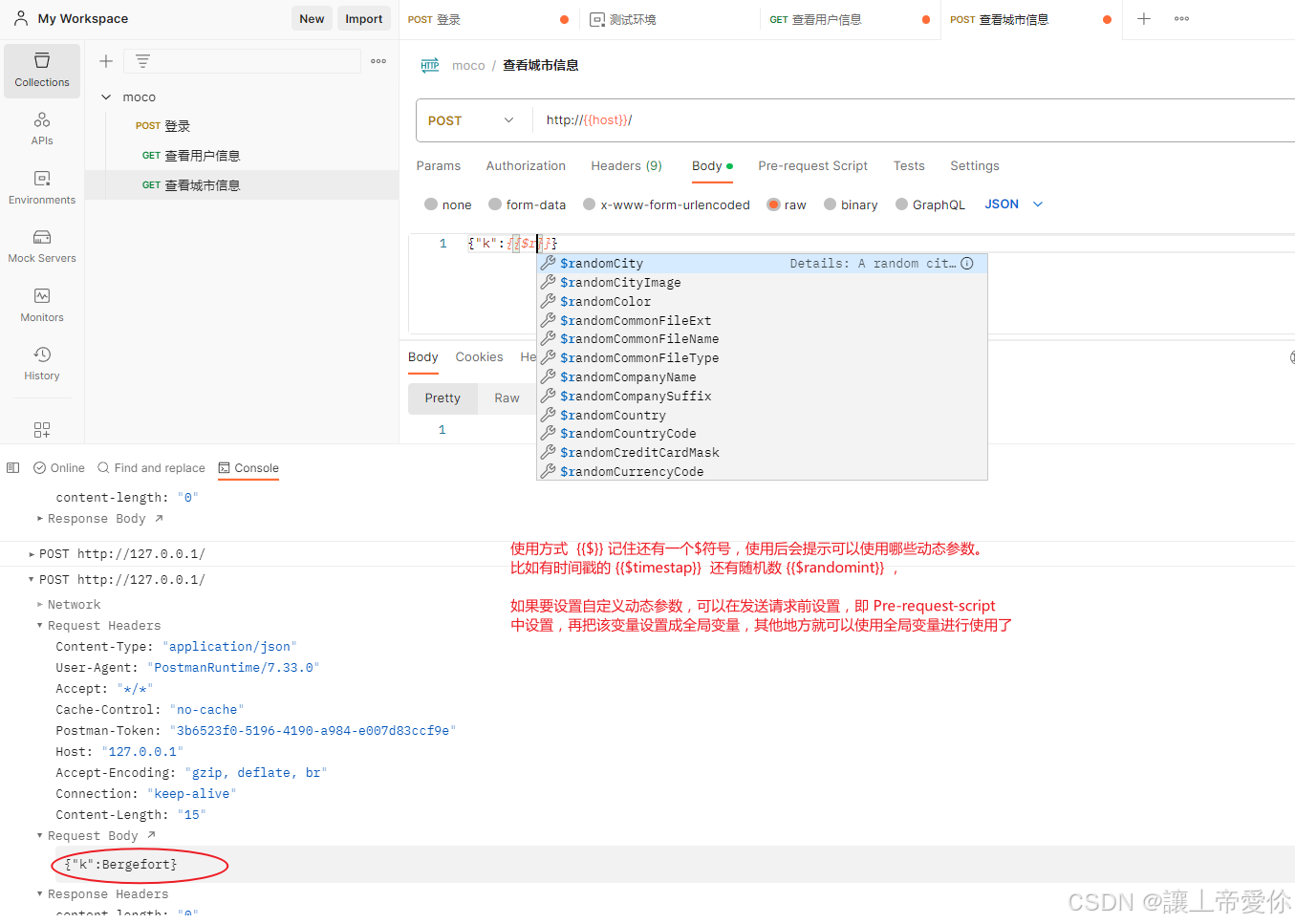Choose $randomCompanyName from autocomplete list
1295x924 pixels.
pyautogui.click(x=762, y=377)
